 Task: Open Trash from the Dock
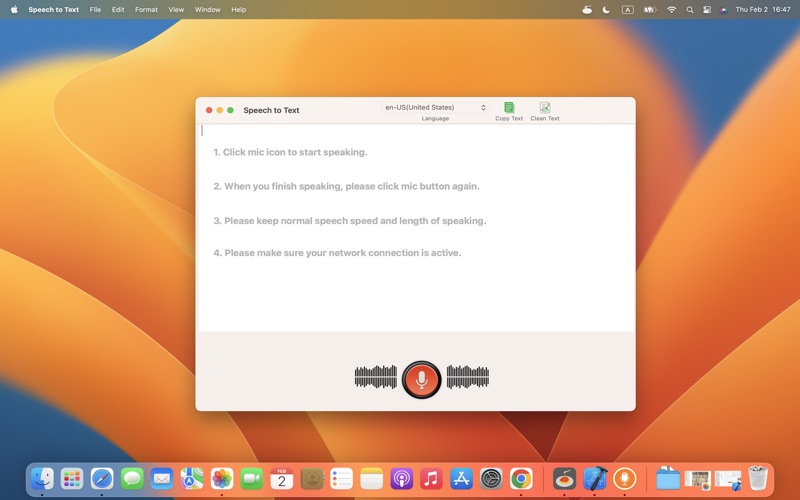tap(758, 479)
